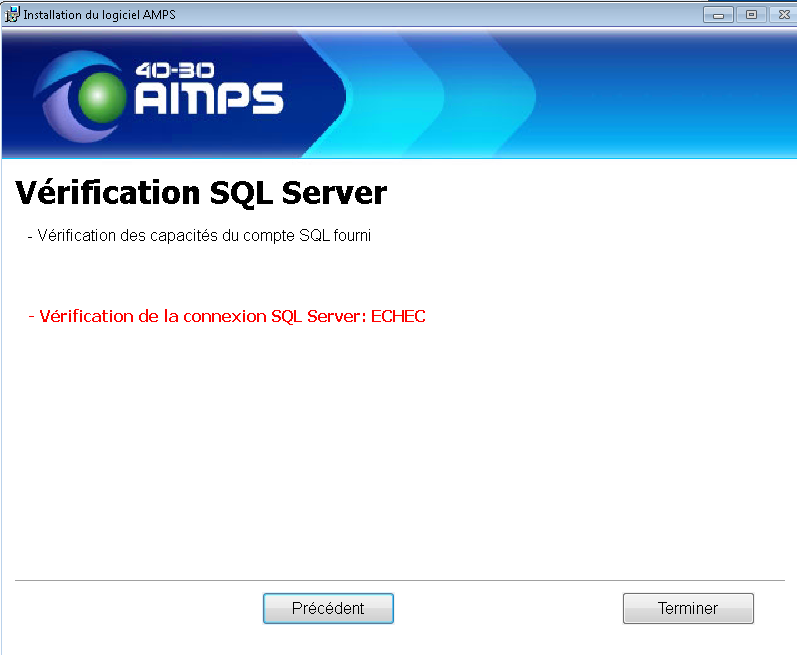Click the horizontal separator line above buttons

400,579
